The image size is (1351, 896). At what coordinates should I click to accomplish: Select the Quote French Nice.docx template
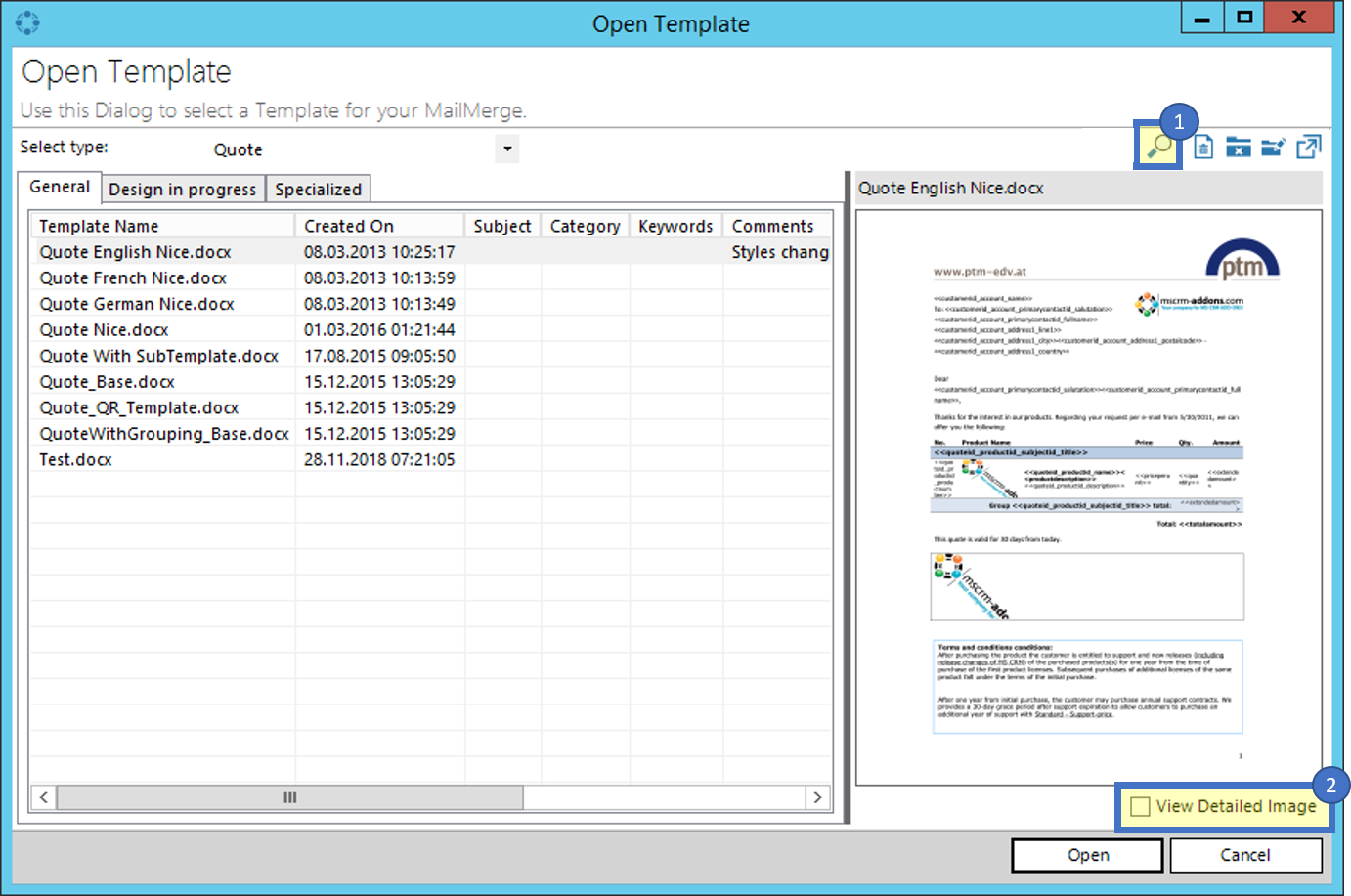coord(131,277)
